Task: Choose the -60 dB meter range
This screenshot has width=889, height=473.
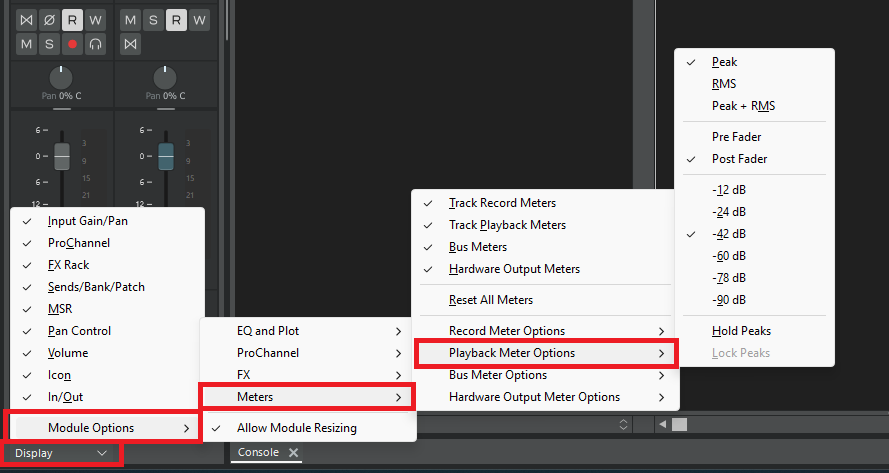Action: tap(728, 255)
